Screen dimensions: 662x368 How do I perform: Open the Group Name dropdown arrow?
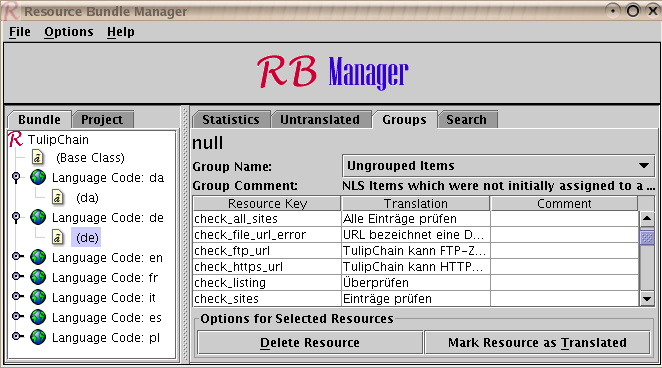coord(643,166)
